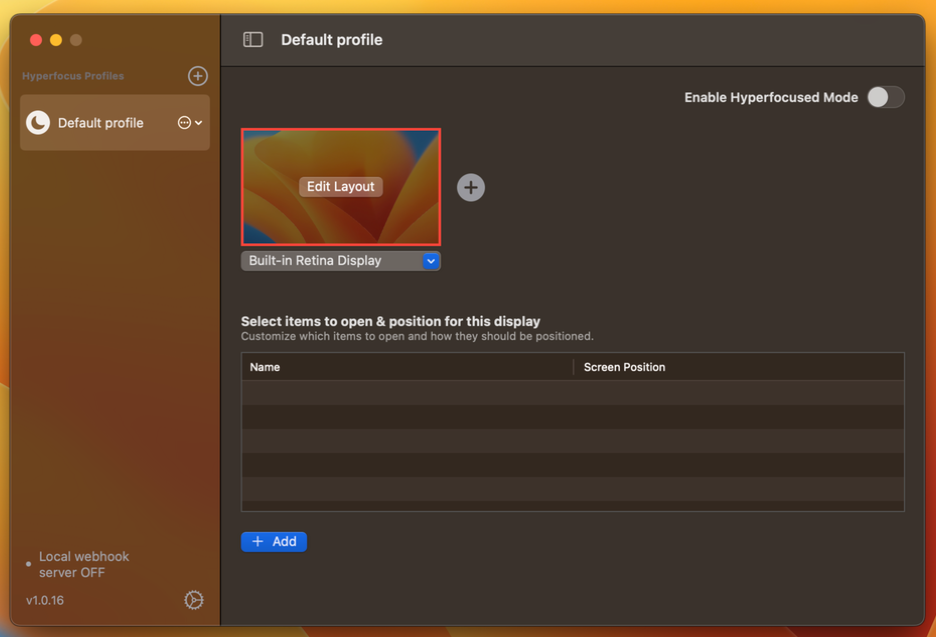Select the display wallpaper thumbnail

point(341,187)
